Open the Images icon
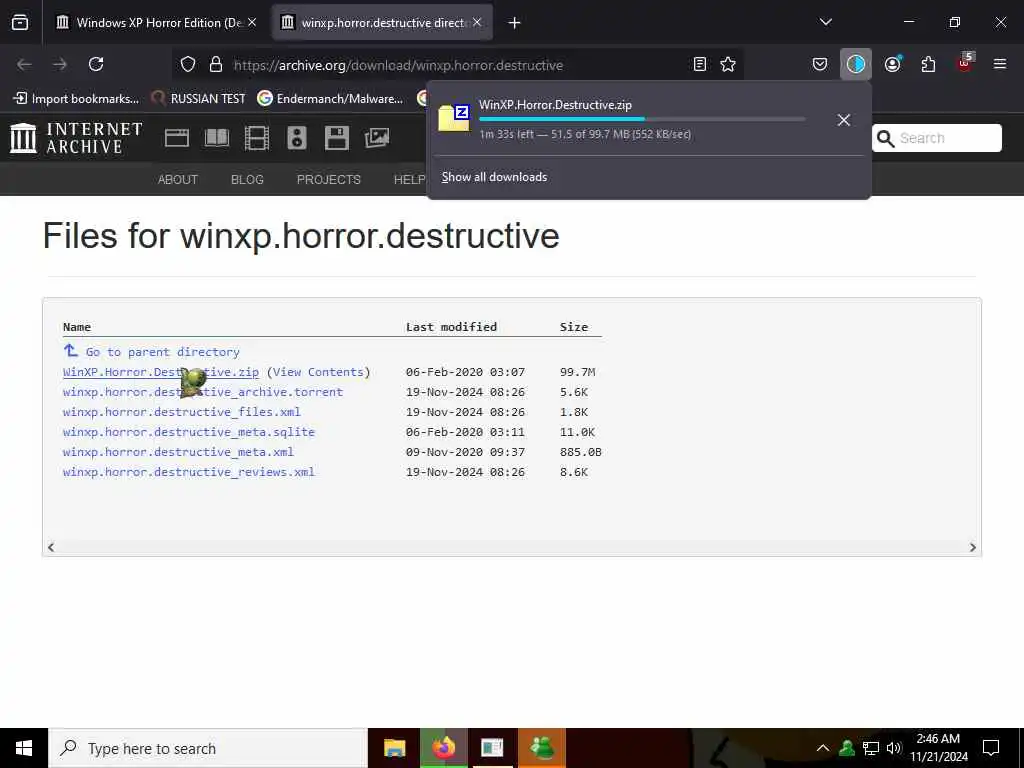 [x=377, y=138]
